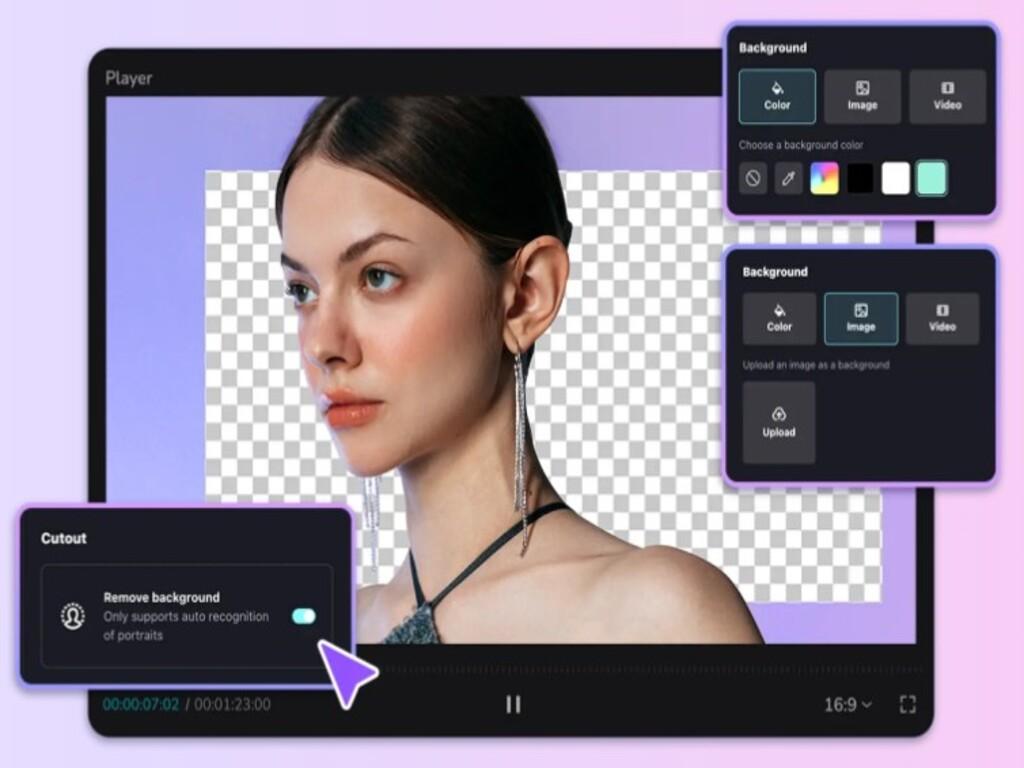Viewport: 1024px width, 768px height.
Task: Switch to the Image background tab
Action: click(x=862, y=319)
